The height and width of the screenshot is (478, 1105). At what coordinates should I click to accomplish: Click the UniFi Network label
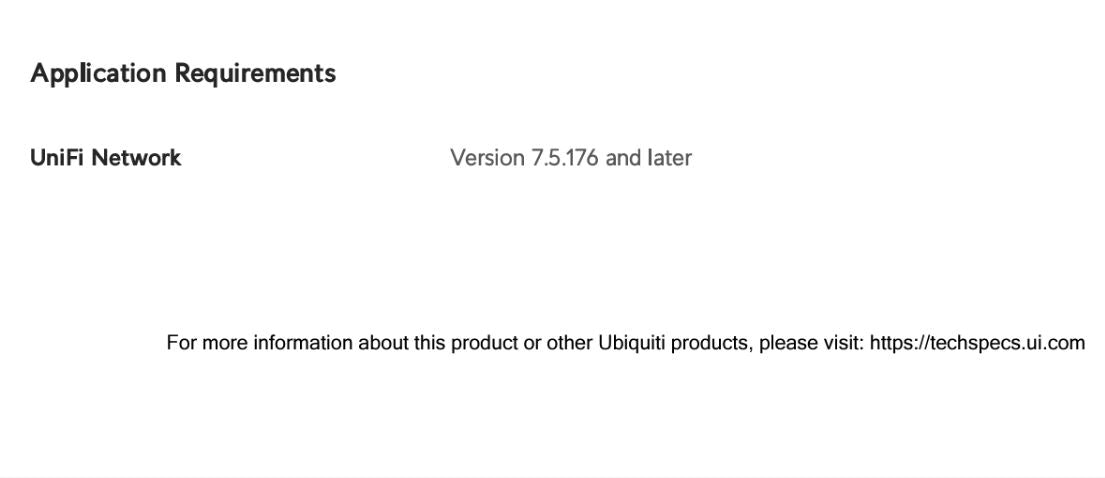(106, 158)
